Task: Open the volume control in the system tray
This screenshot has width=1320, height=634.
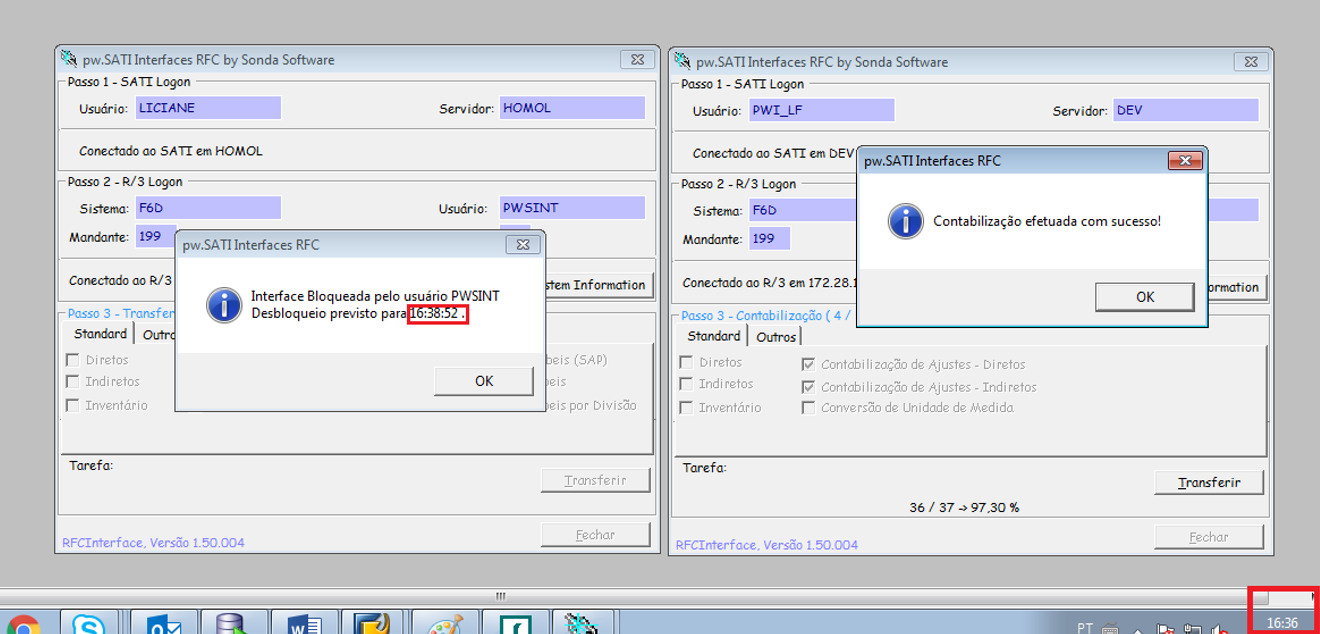Action: 1219,629
